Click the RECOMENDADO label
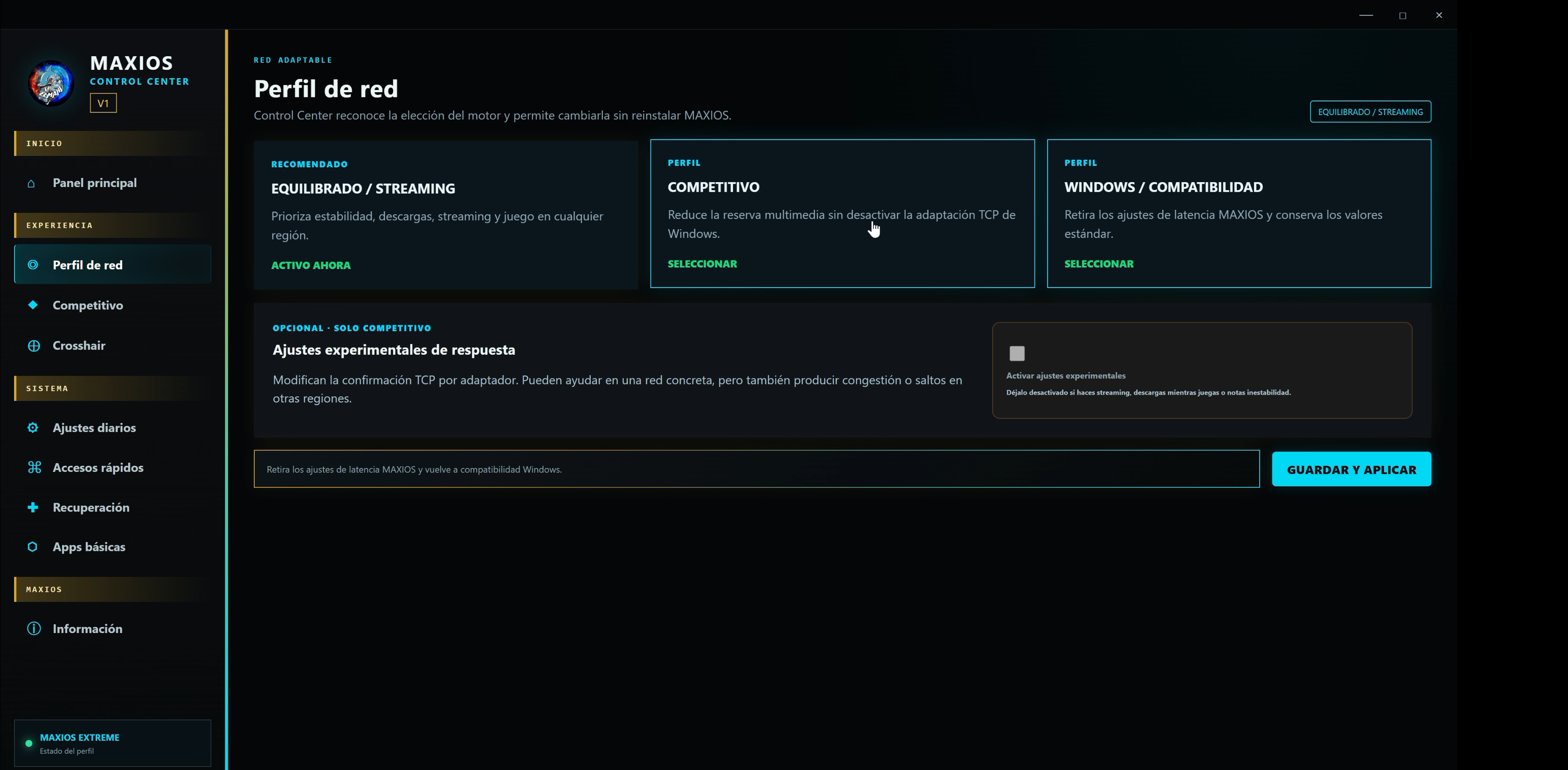 tap(309, 164)
